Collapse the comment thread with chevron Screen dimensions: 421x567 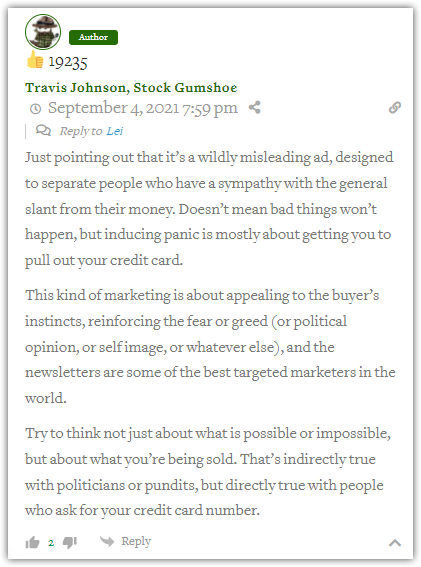(395, 543)
